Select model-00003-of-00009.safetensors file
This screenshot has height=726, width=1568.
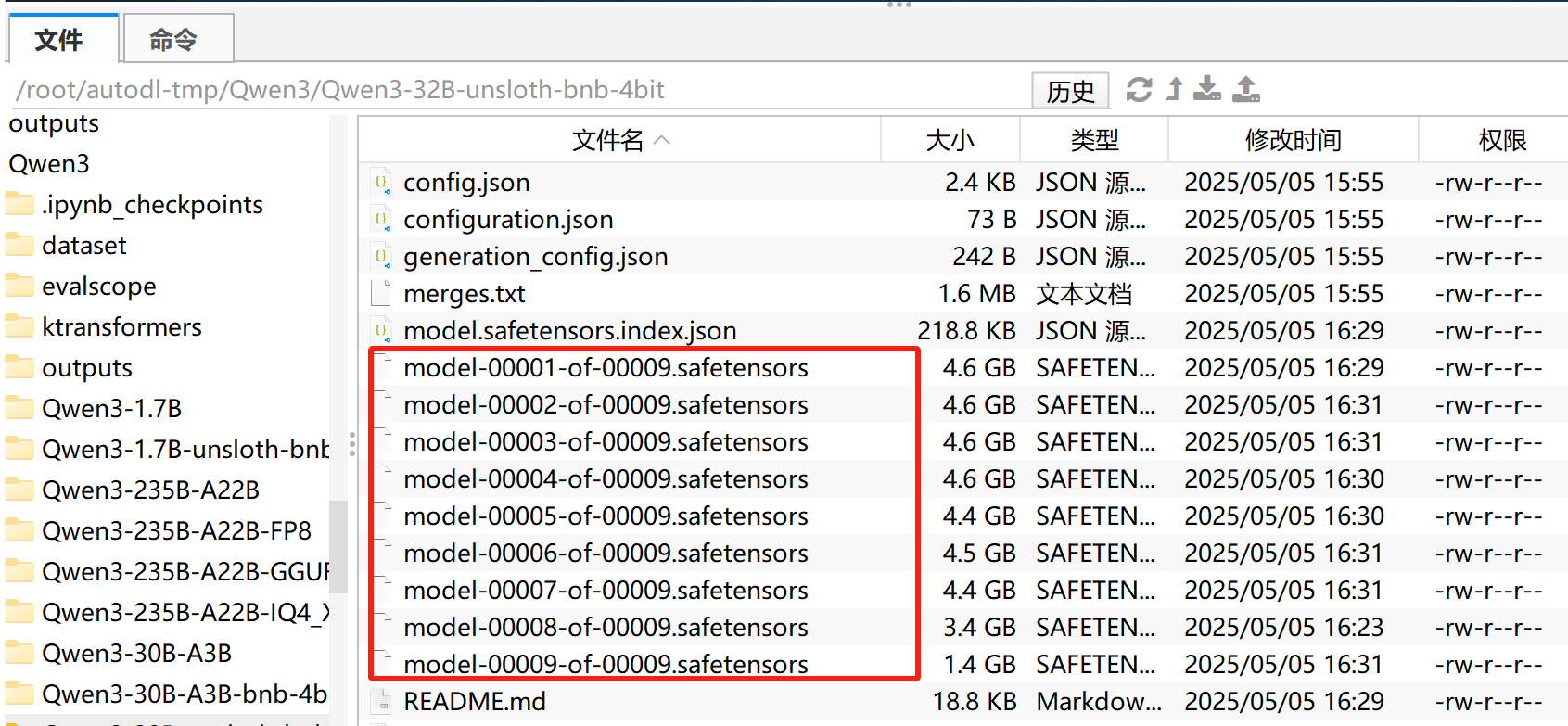pyautogui.click(x=606, y=442)
